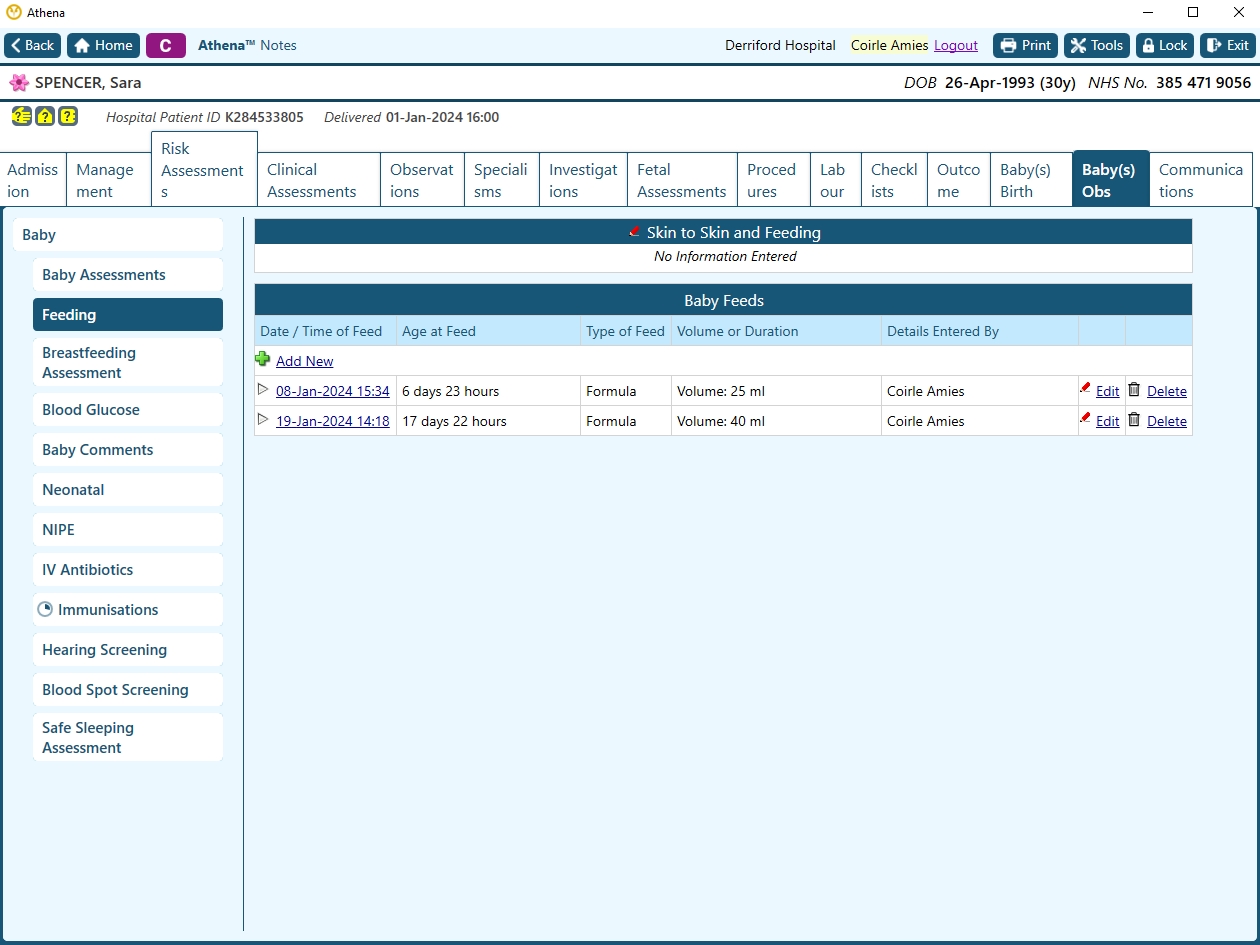Click the green plus Add New icon

click(263, 359)
